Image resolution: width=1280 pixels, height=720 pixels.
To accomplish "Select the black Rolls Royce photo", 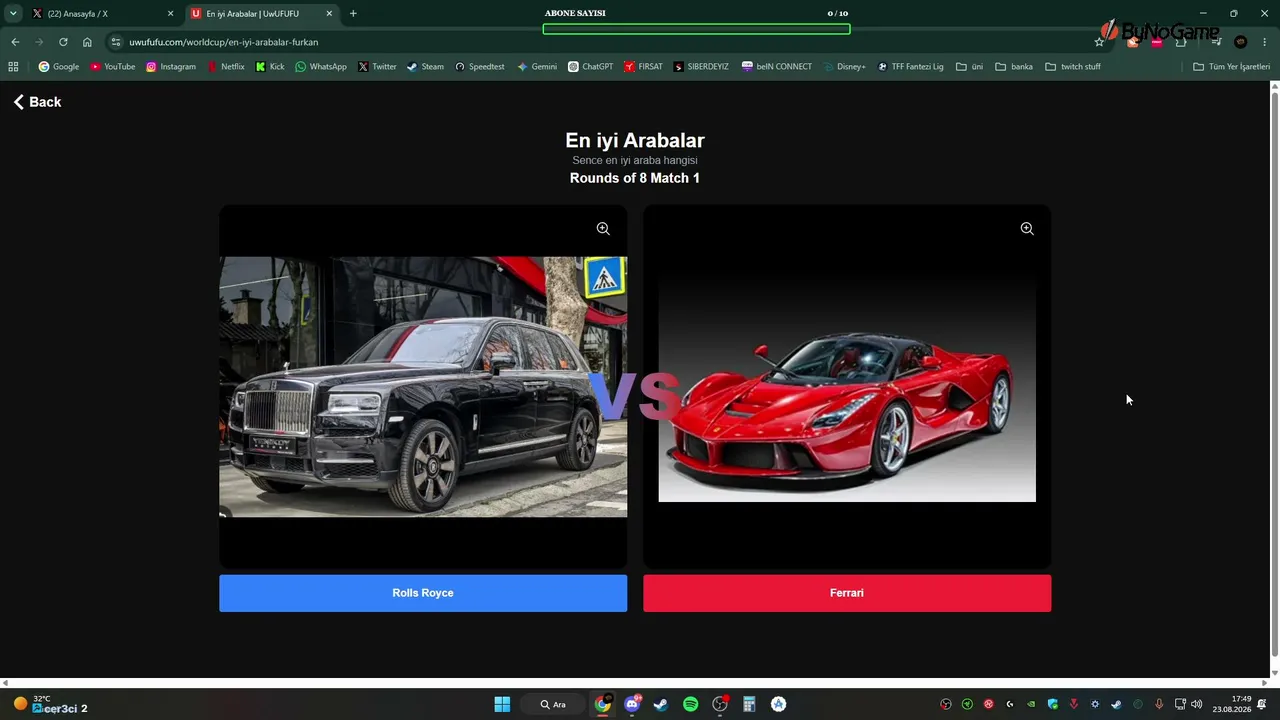I will pos(423,387).
